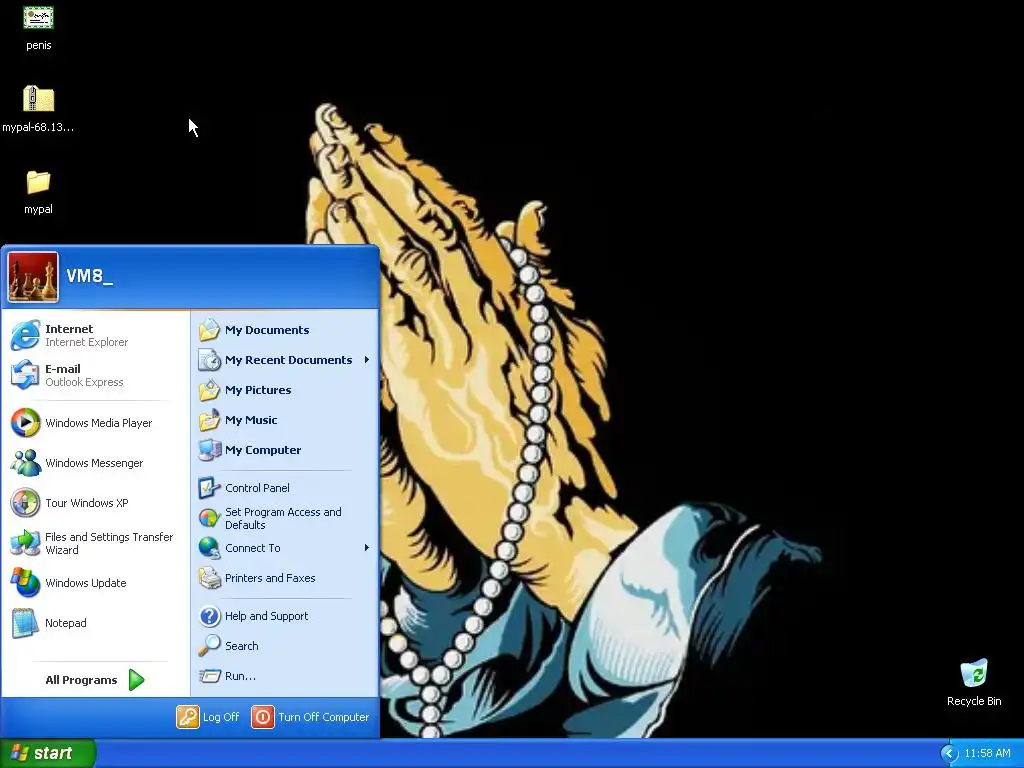This screenshot has width=1024, height=768.
Task: Click the 'All Programs' text
Action: coord(81,680)
